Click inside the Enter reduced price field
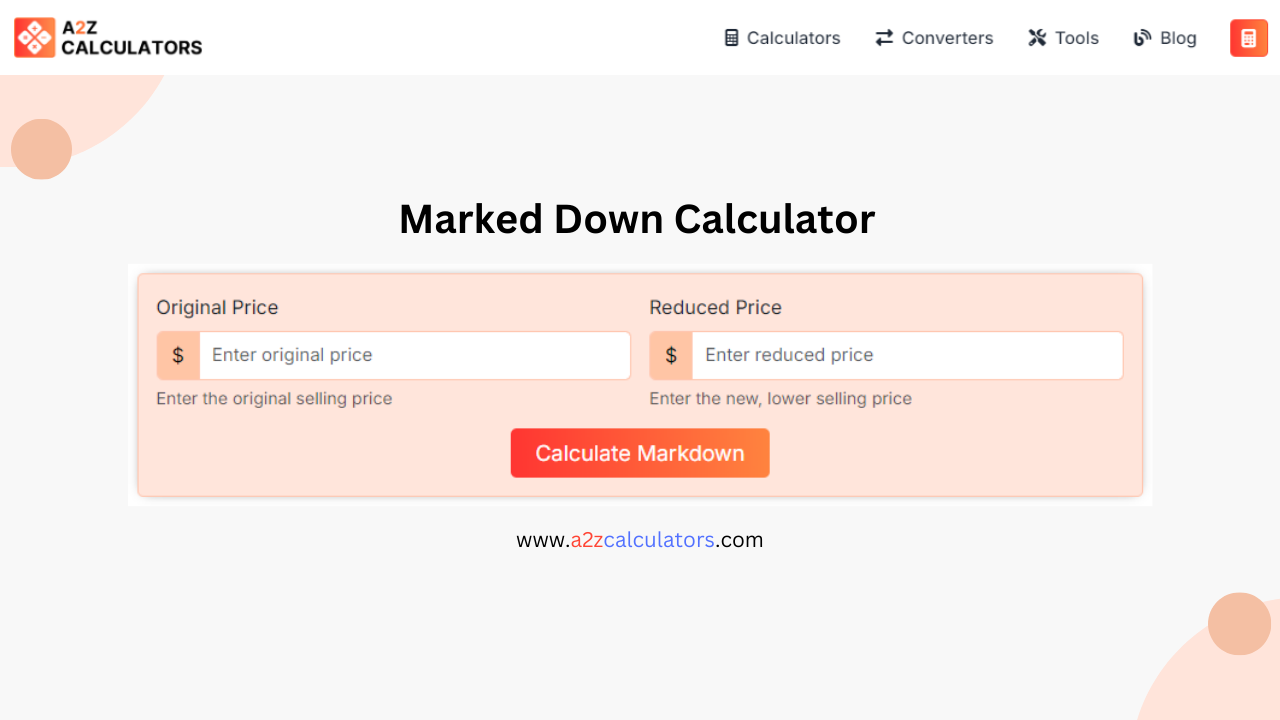Screen dimensions: 1280x720 tap(907, 355)
